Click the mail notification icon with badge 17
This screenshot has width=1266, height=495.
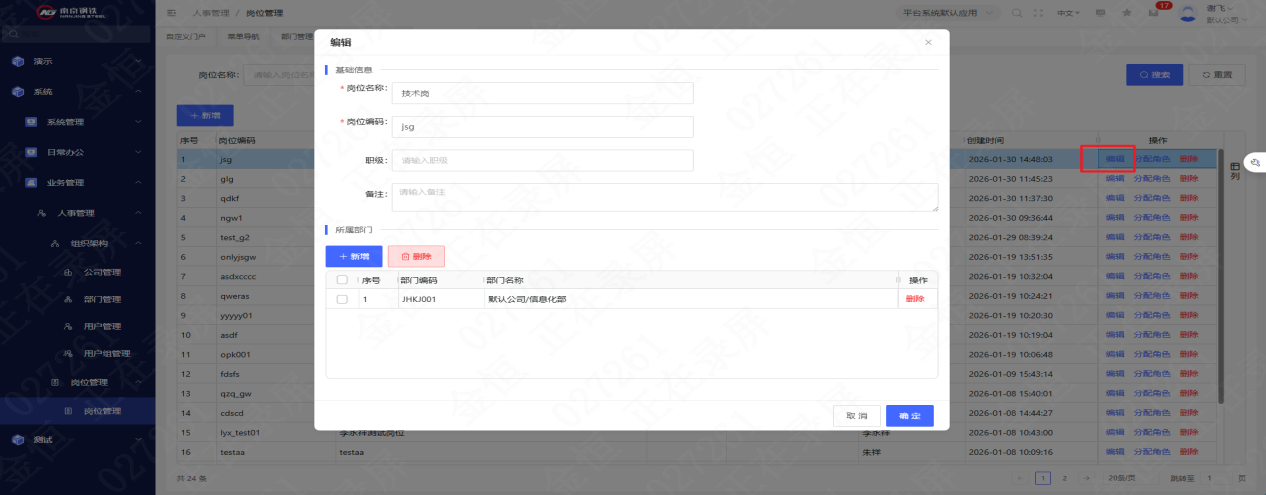[1153, 13]
